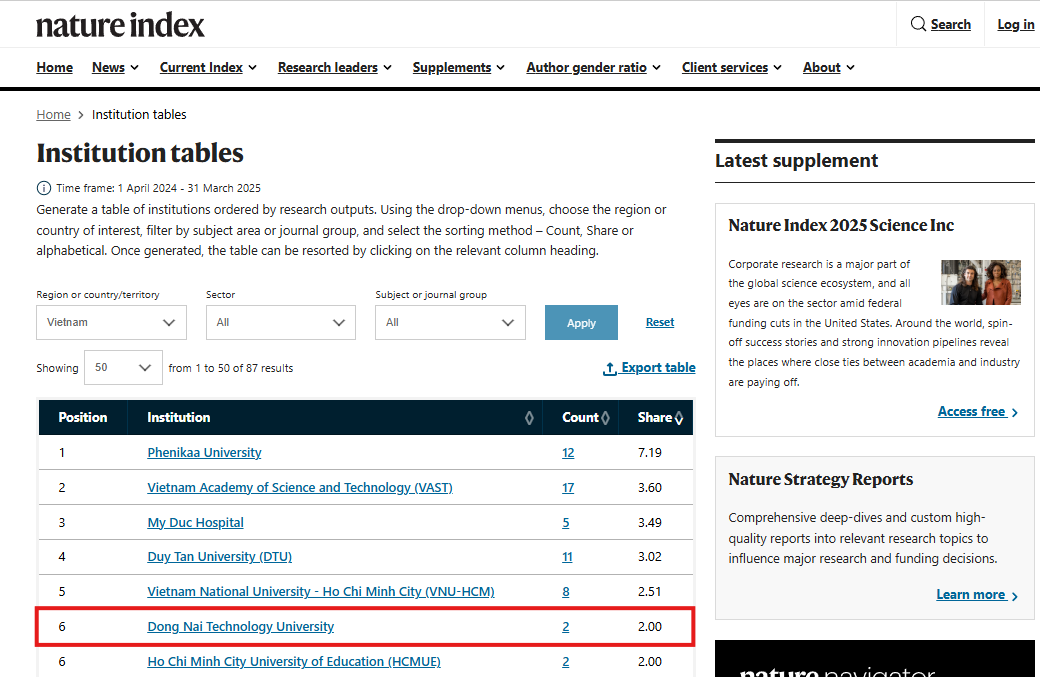Click count 8 for VNU-HCM
Viewport: 1040px width, 677px height.
[x=566, y=591]
